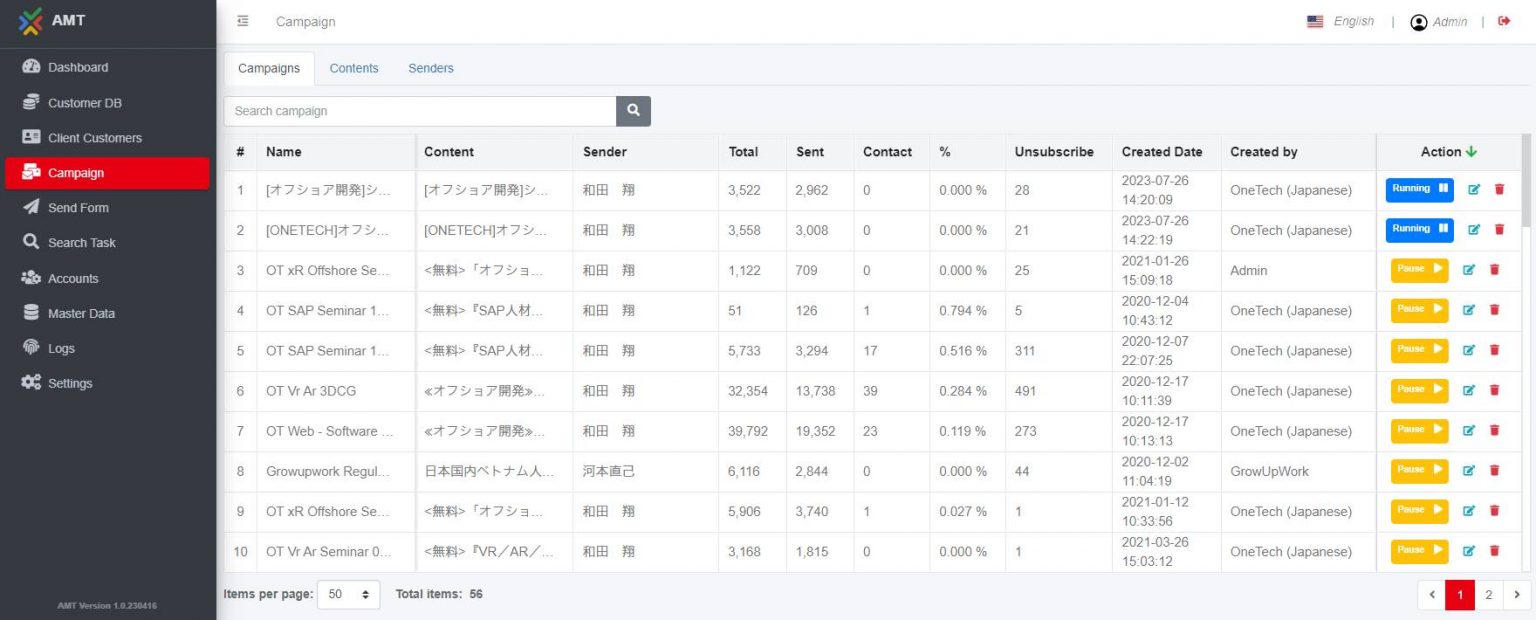The width and height of the screenshot is (1536, 620).
Task: Open Logs from the sidebar
Action: point(108,348)
